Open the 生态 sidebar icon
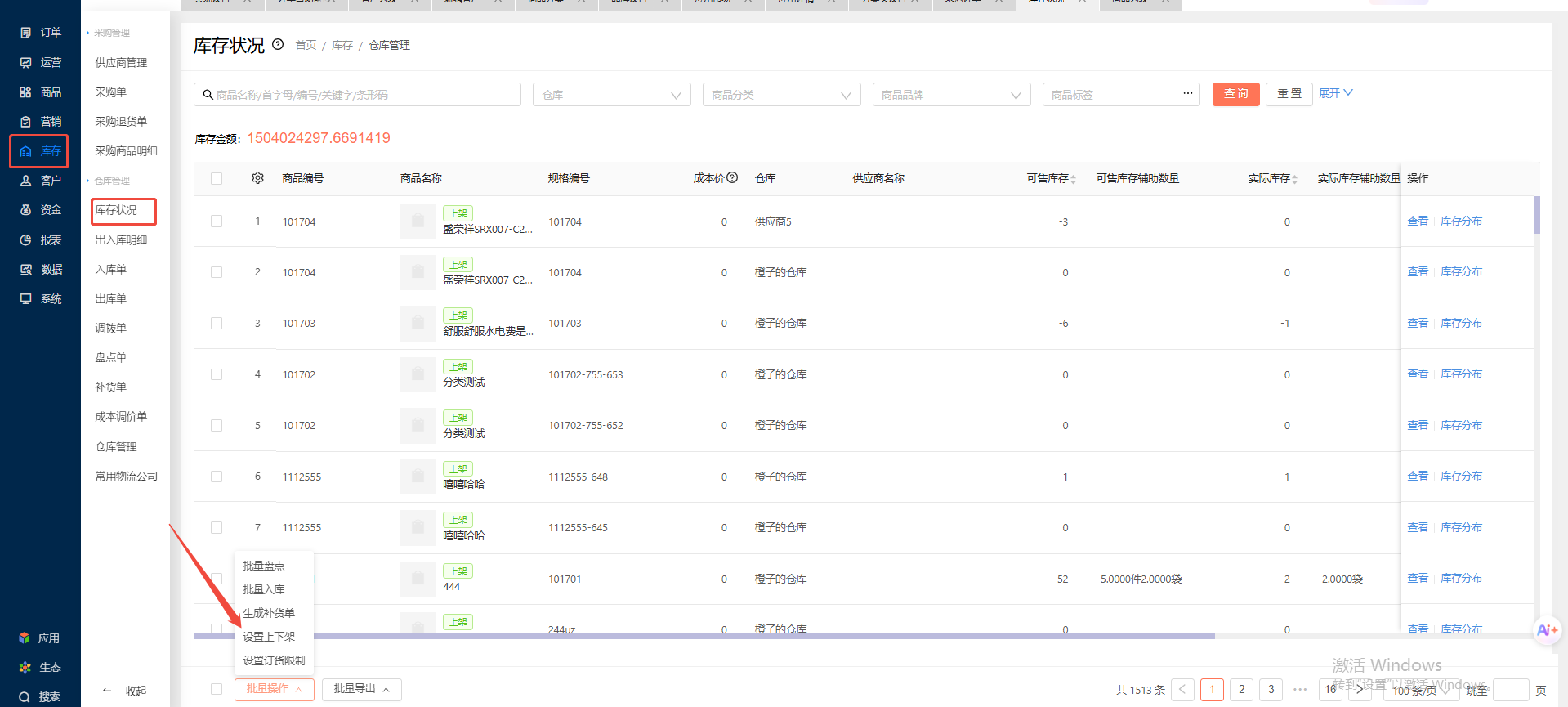Screen dimensions: 1568x707 (25, 668)
